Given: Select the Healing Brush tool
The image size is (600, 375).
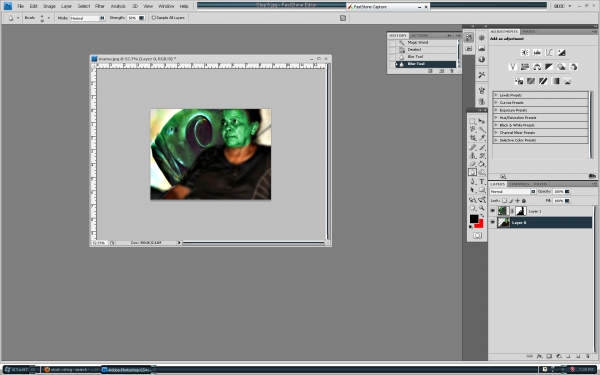Looking at the screenshot, I should tap(473, 147).
